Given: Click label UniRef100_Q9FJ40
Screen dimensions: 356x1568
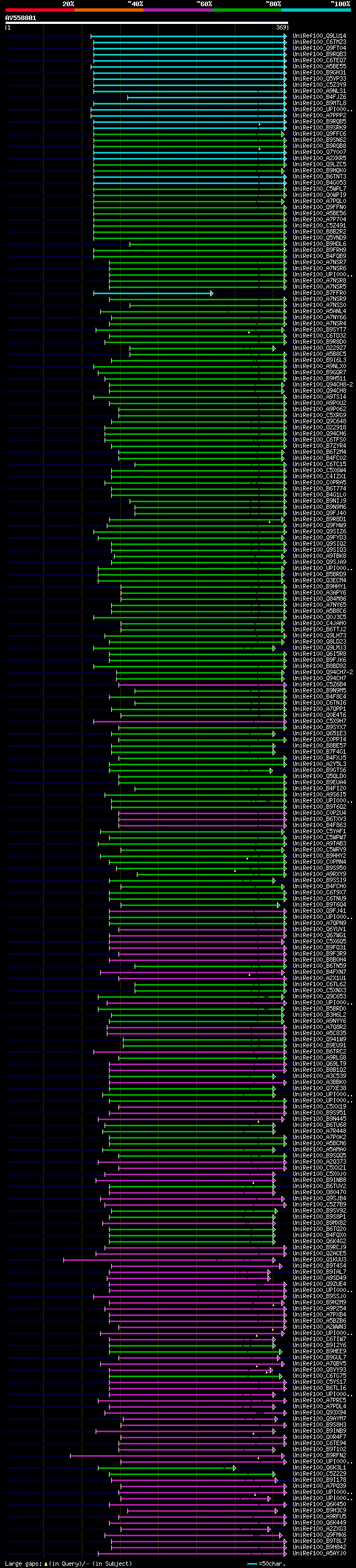Looking at the screenshot, I should 319,513.
